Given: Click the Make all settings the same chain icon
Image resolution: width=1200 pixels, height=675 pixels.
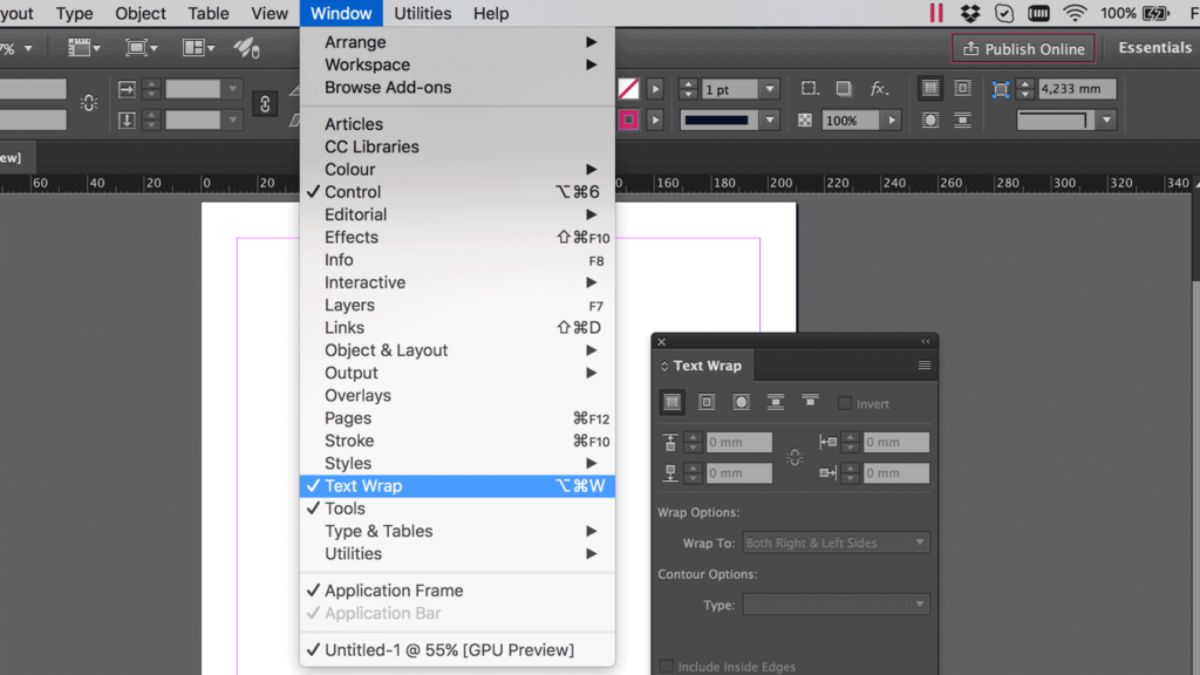Looking at the screenshot, I should 795,457.
